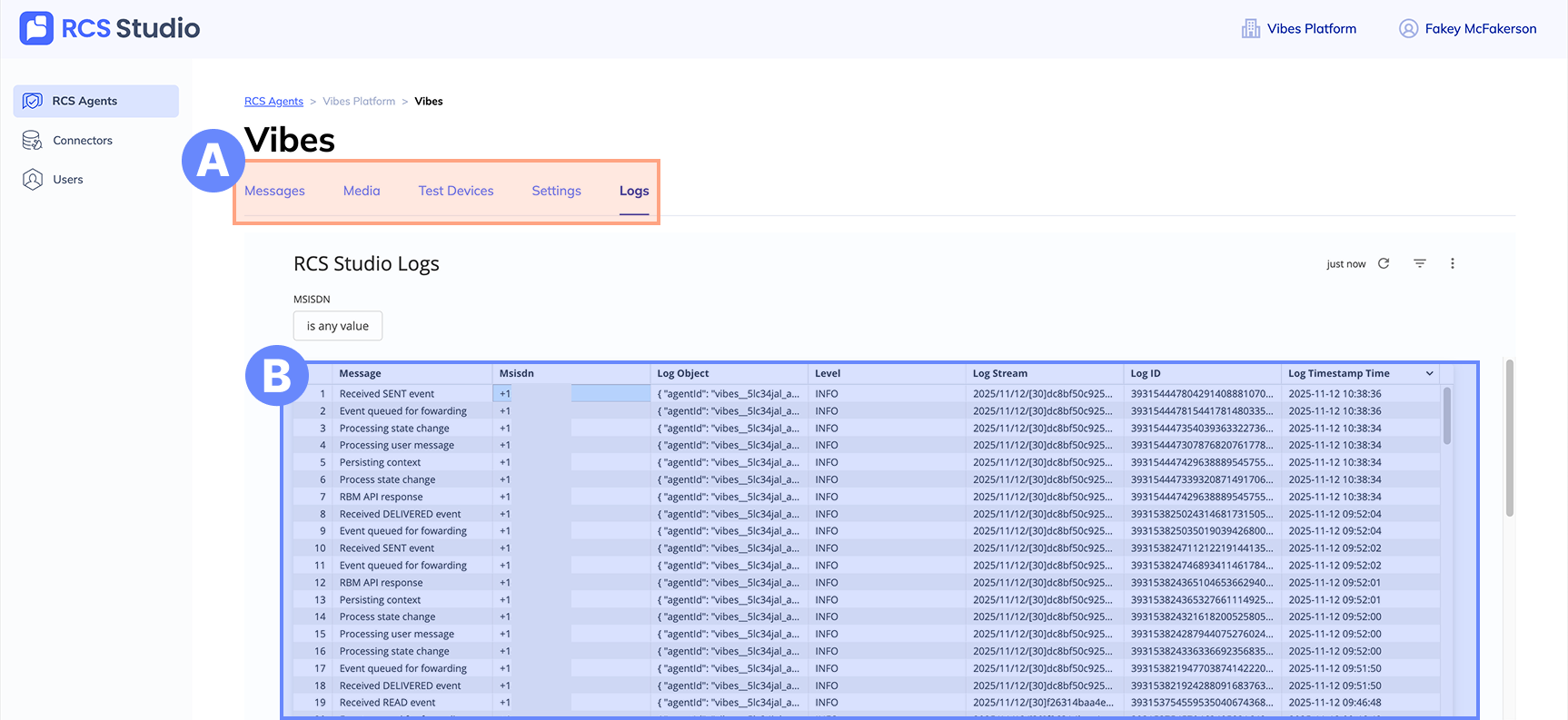Sort by the Log Object column header
The image size is (1568, 720).
pyautogui.click(x=683, y=373)
